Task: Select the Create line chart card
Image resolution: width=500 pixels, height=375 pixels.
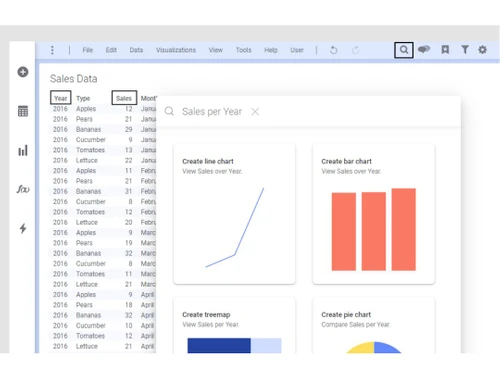Action: 234,214
